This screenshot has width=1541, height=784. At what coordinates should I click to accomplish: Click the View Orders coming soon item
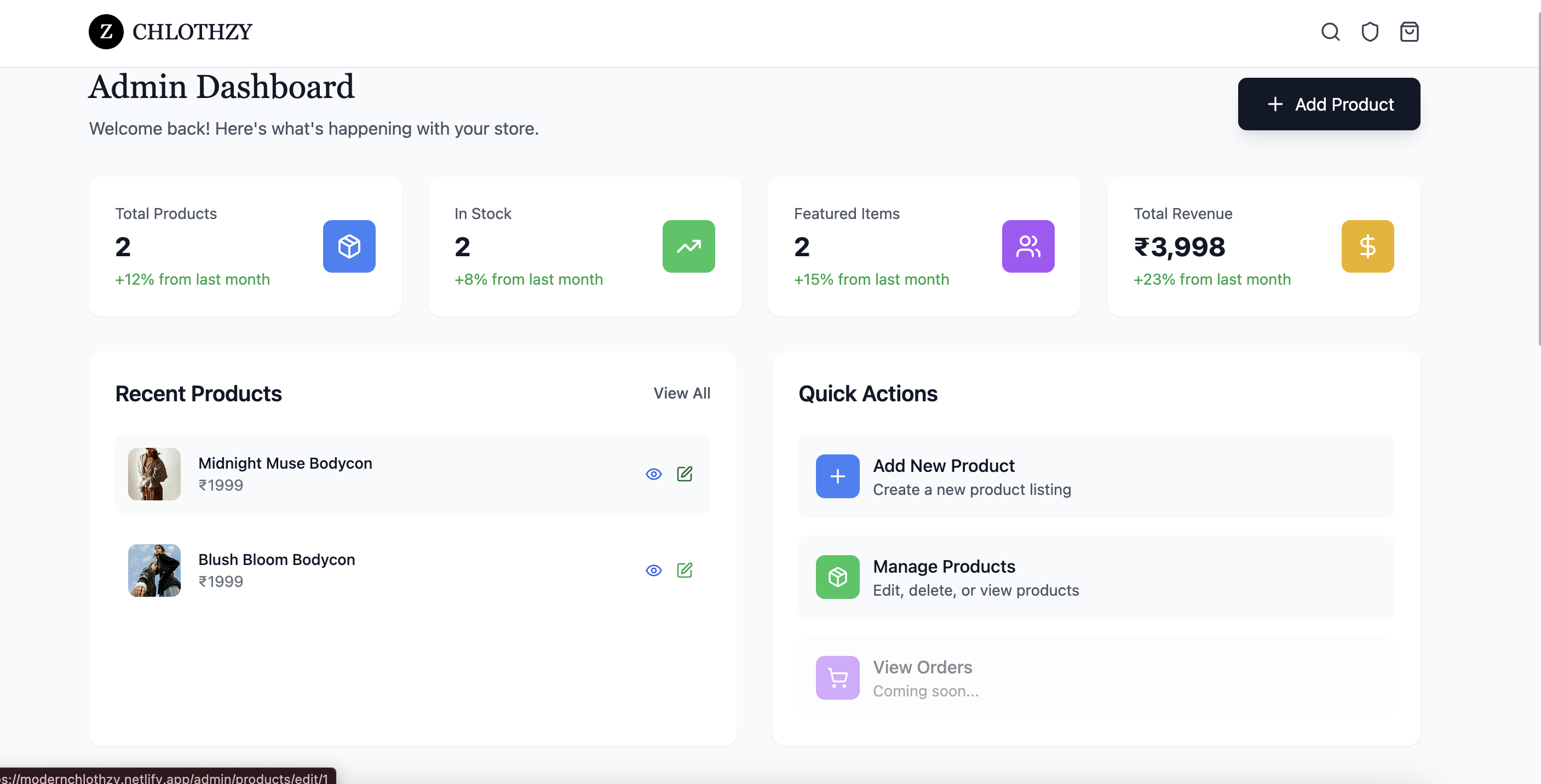1095,678
